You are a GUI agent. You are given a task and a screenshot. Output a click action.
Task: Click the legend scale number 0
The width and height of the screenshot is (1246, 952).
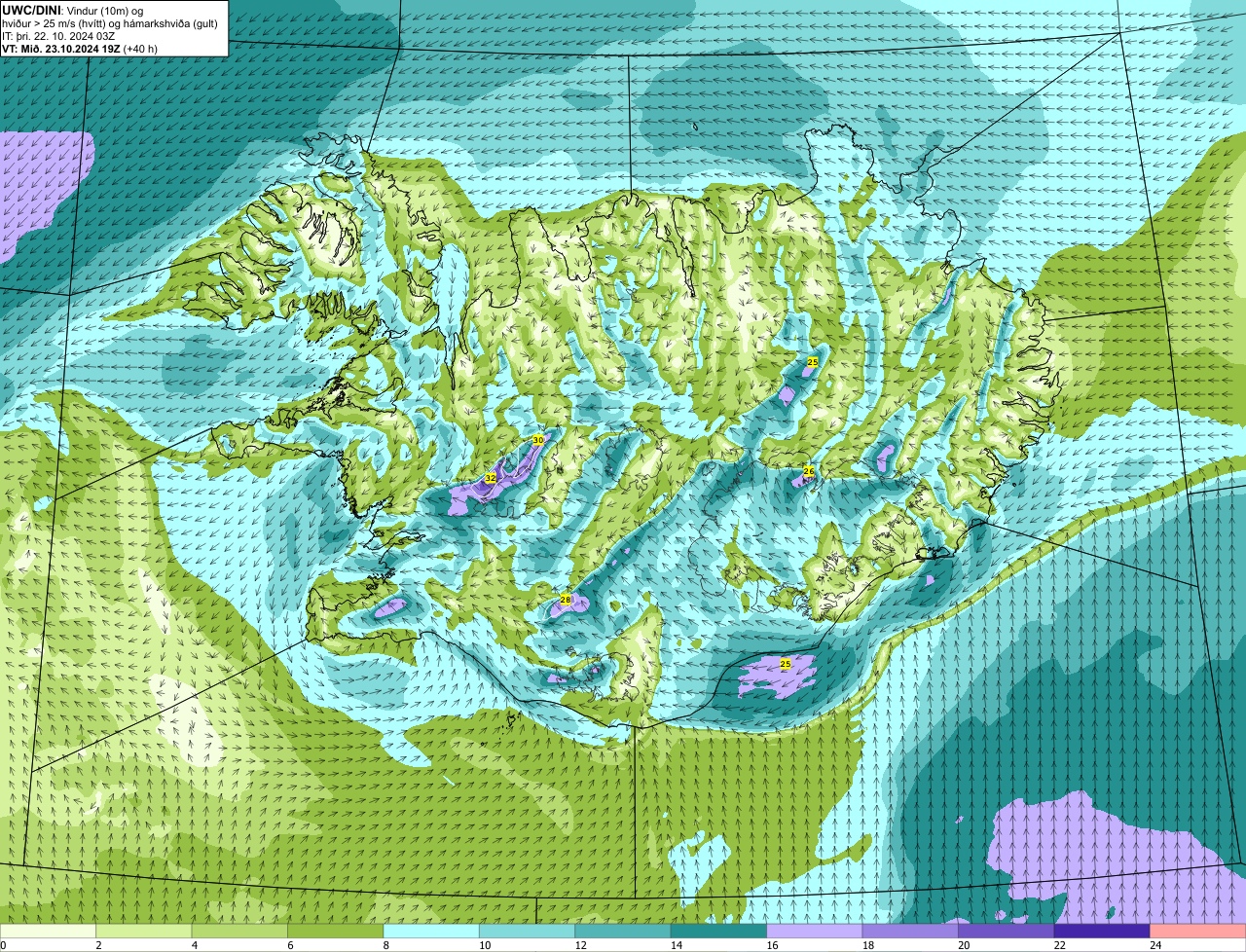coord(4,945)
